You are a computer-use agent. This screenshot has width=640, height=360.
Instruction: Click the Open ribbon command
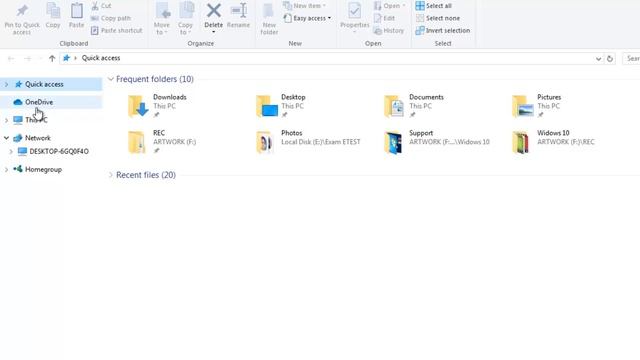pyautogui.click(x=390, y=6)
